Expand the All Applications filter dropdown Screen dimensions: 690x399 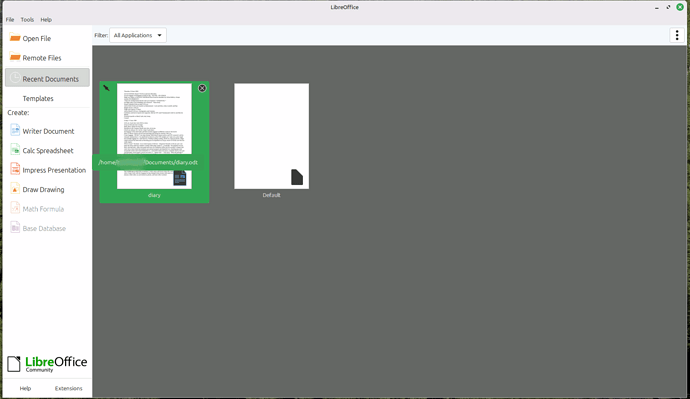(x=138, y=35)
